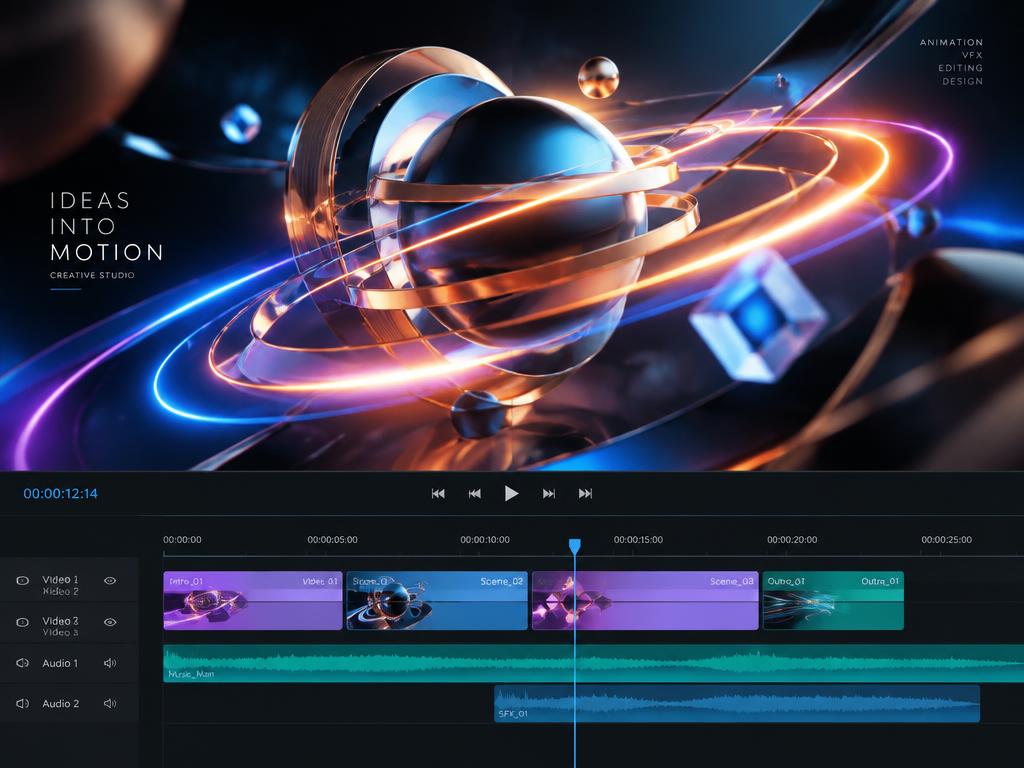Toggle the eye icon on the Video 1 track
1024x768 pixels.
pos(110,580)
